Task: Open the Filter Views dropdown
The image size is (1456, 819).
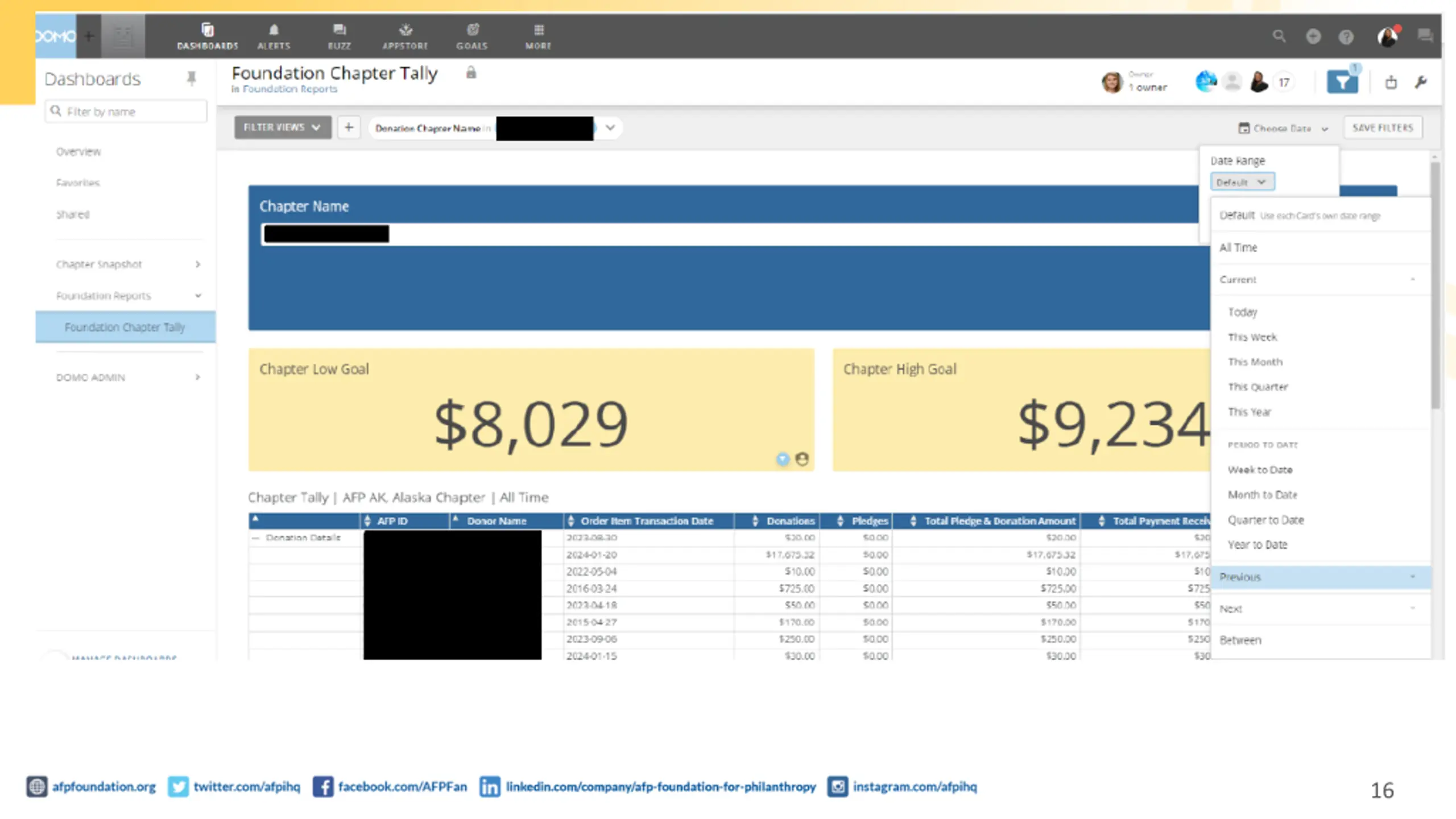Action: pyautogui.click(x=283, y=127)
